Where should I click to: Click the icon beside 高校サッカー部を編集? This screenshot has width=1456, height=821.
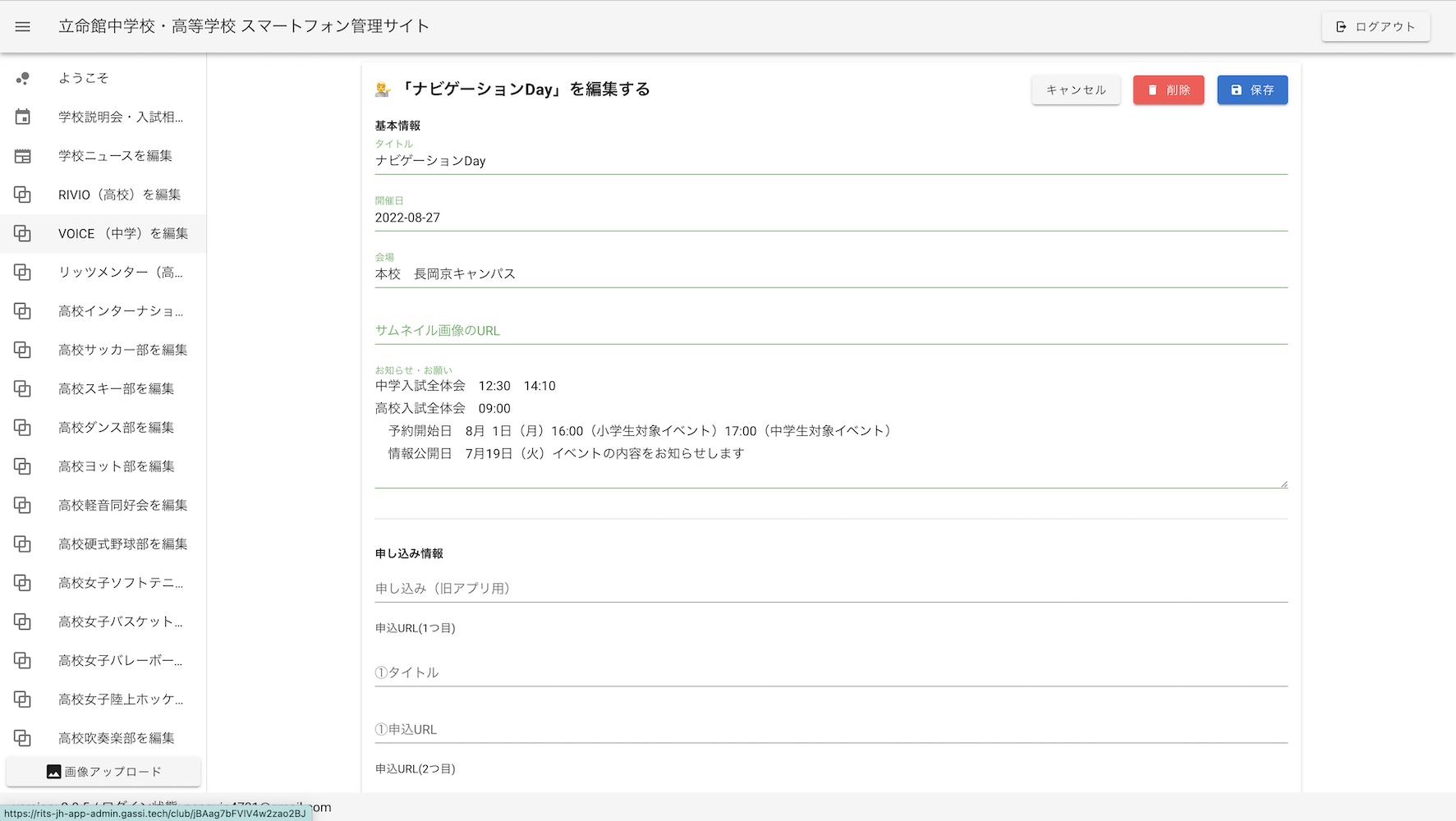23,350
